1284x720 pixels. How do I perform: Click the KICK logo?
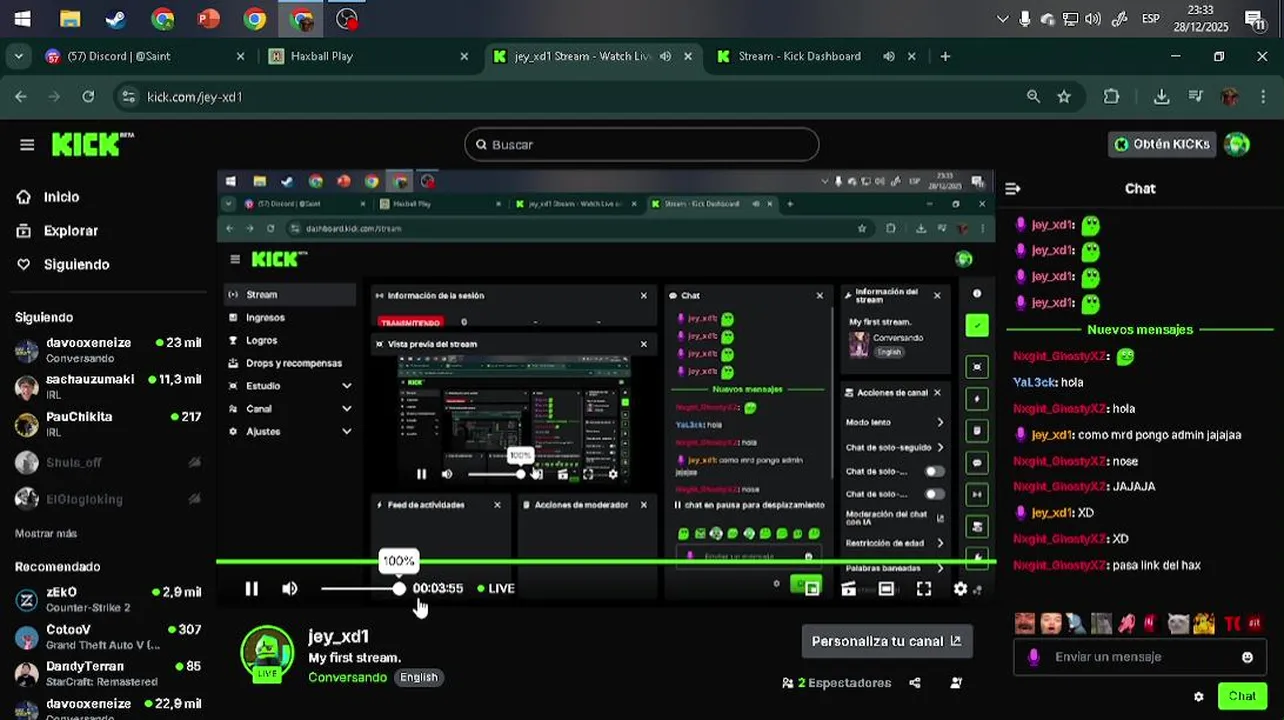[x=92, y=144]
